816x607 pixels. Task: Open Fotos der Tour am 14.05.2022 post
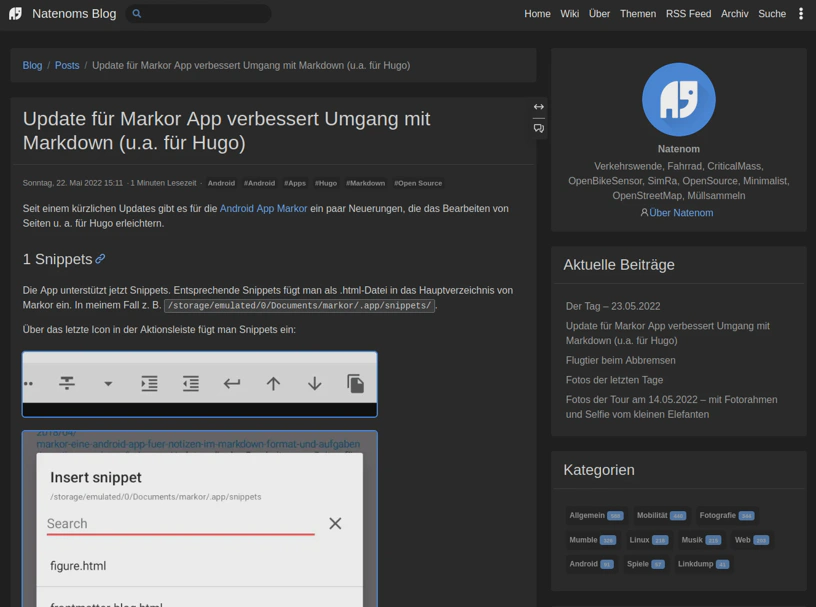tap(671, 407)
